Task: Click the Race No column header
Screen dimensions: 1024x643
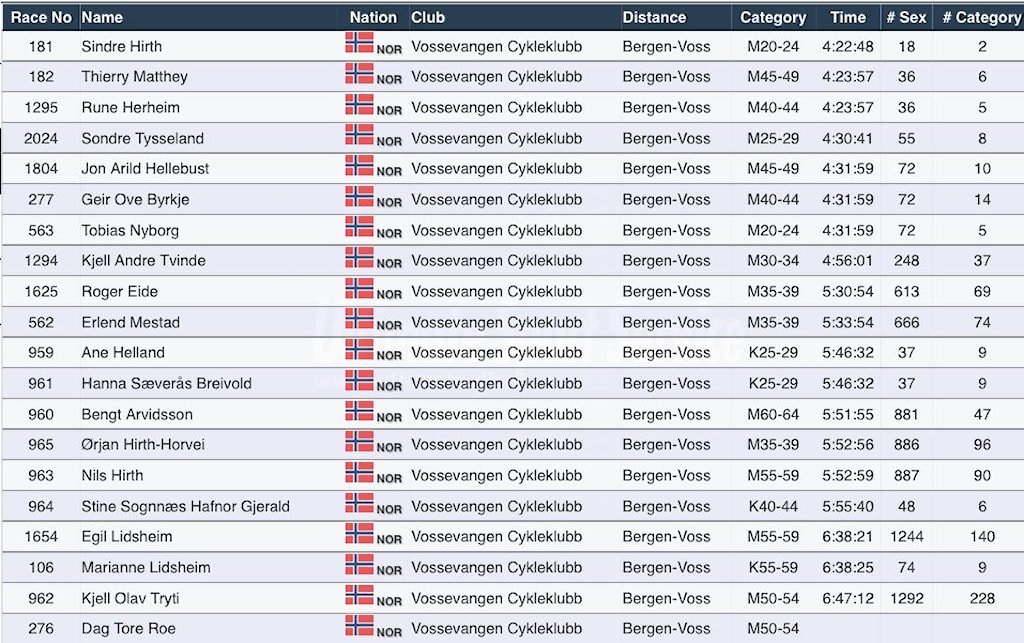Action: (40, 18)
